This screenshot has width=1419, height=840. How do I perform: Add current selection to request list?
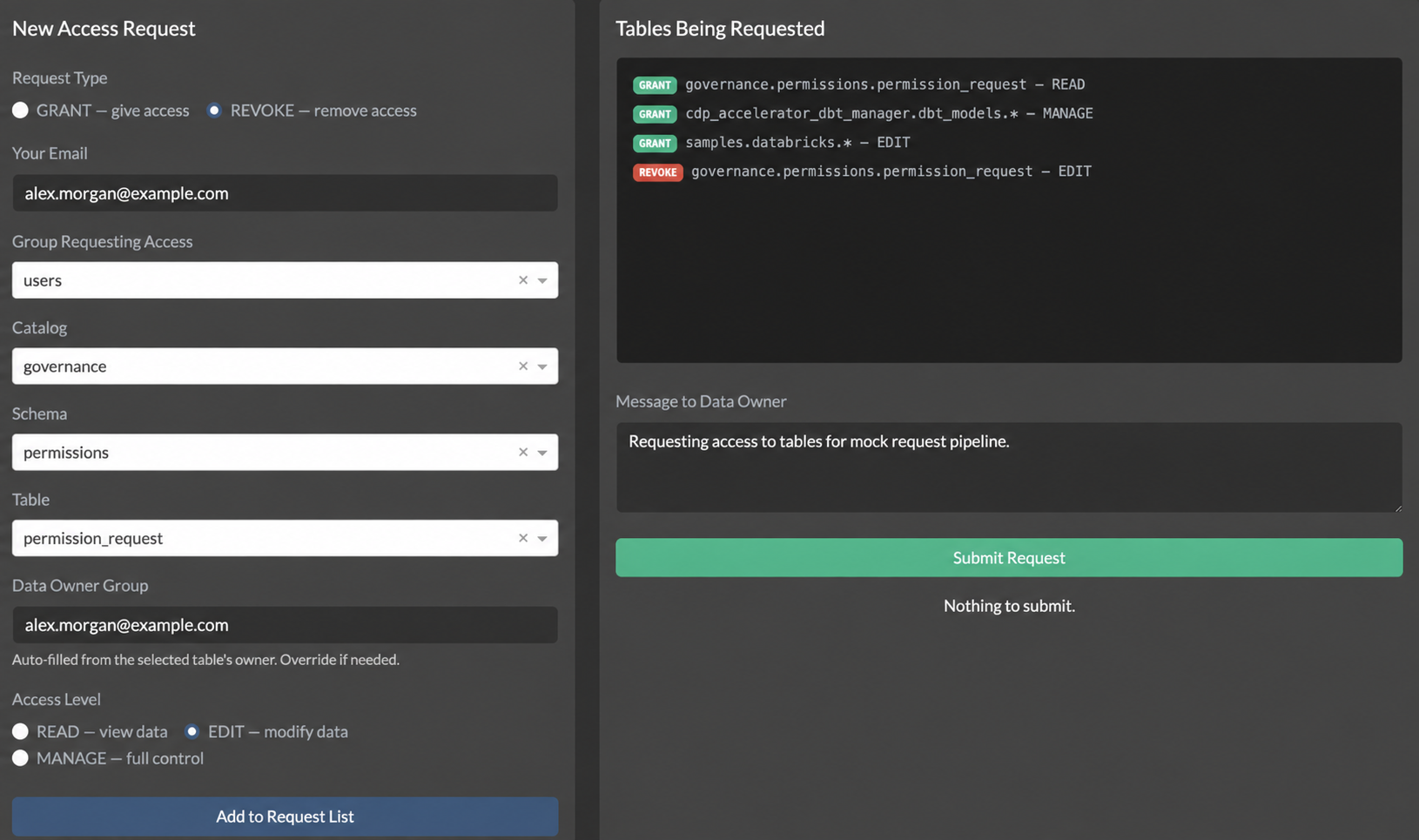[285, 816]
